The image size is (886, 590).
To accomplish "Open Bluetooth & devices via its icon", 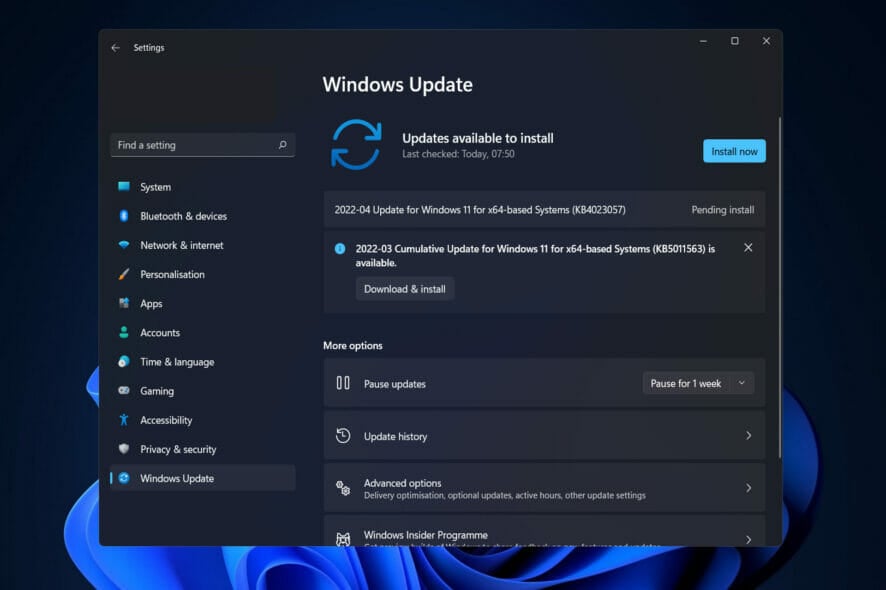I will 126,216.
